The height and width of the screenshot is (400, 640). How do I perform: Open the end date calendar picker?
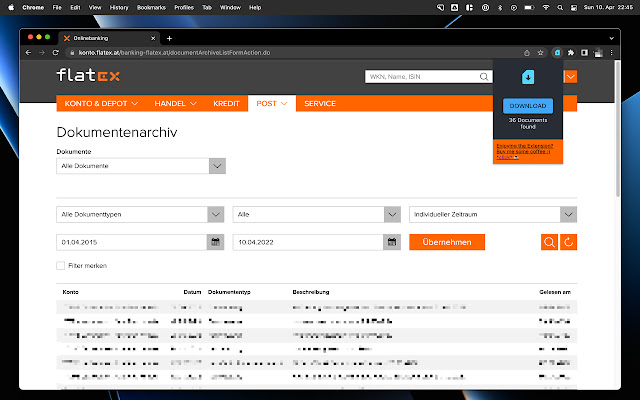tap(392, 242)
